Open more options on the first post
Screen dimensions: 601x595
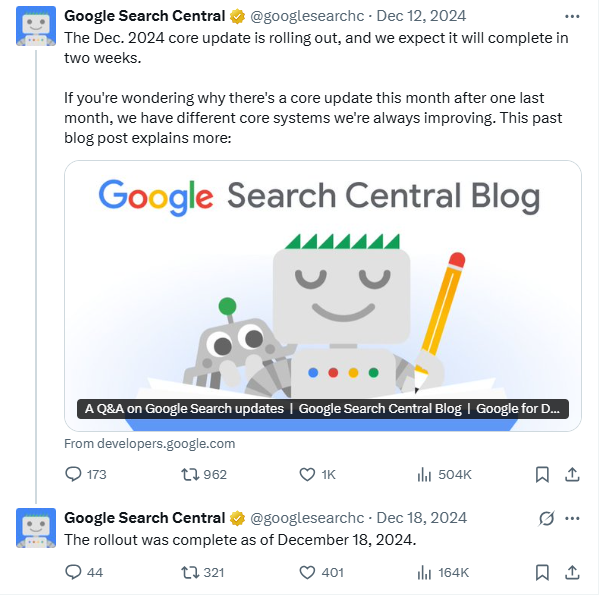pyautogui.click(x=572, y=17)
